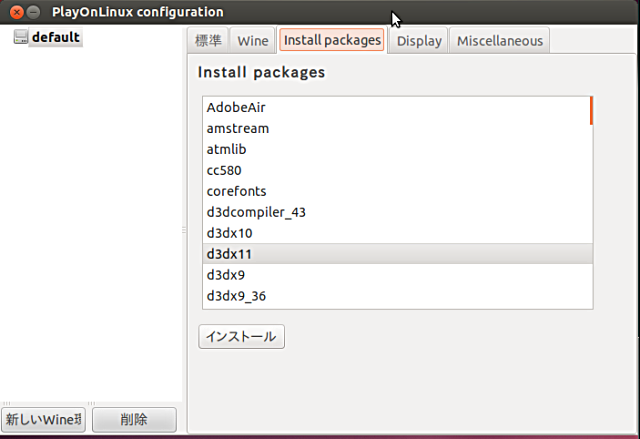Select the highlighted d3dx11 row

(398, 254)
